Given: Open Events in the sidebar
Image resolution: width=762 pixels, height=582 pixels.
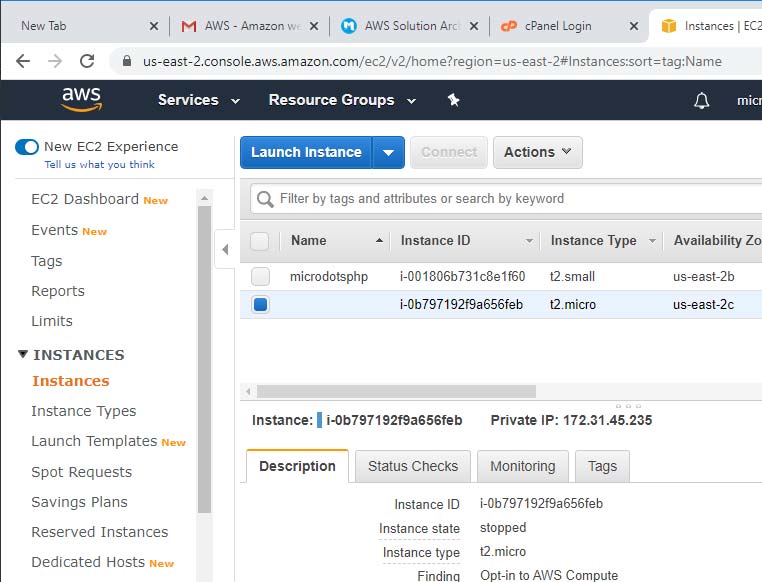Looking at the screenshot, I should tap(54, 230).
